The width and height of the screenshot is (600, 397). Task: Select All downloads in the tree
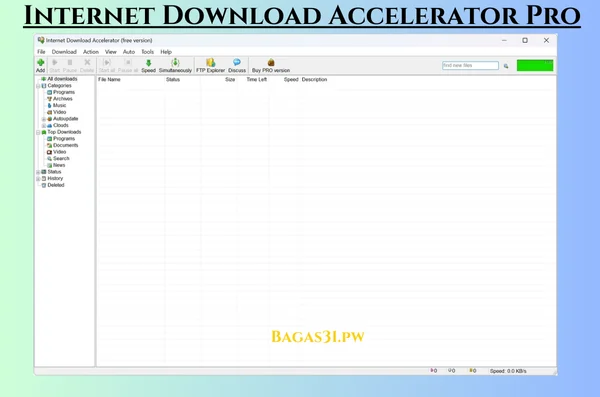pos(62,79)
